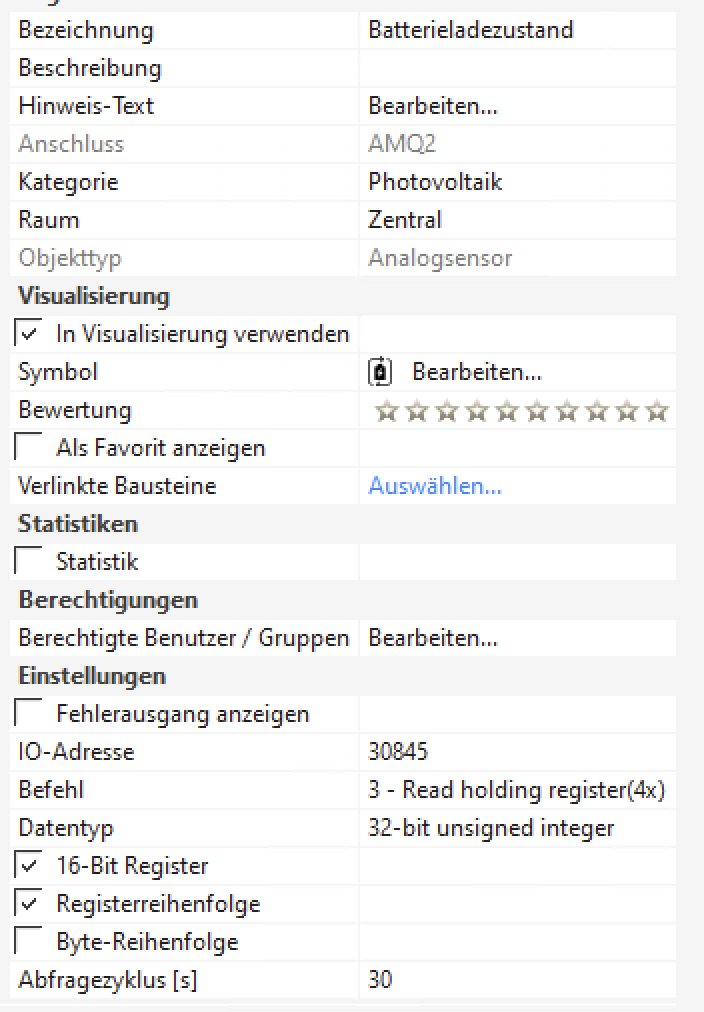Collapse the Statistiken section header

[78, 523]
